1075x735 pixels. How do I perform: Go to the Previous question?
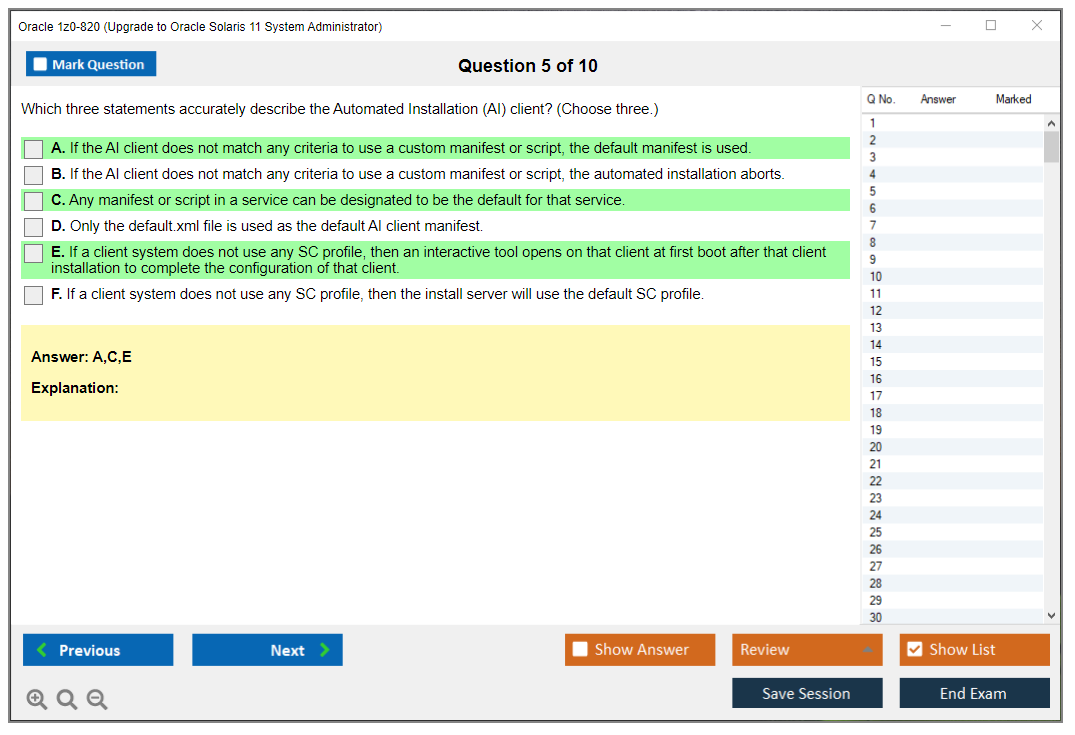(x=98, y=650)
